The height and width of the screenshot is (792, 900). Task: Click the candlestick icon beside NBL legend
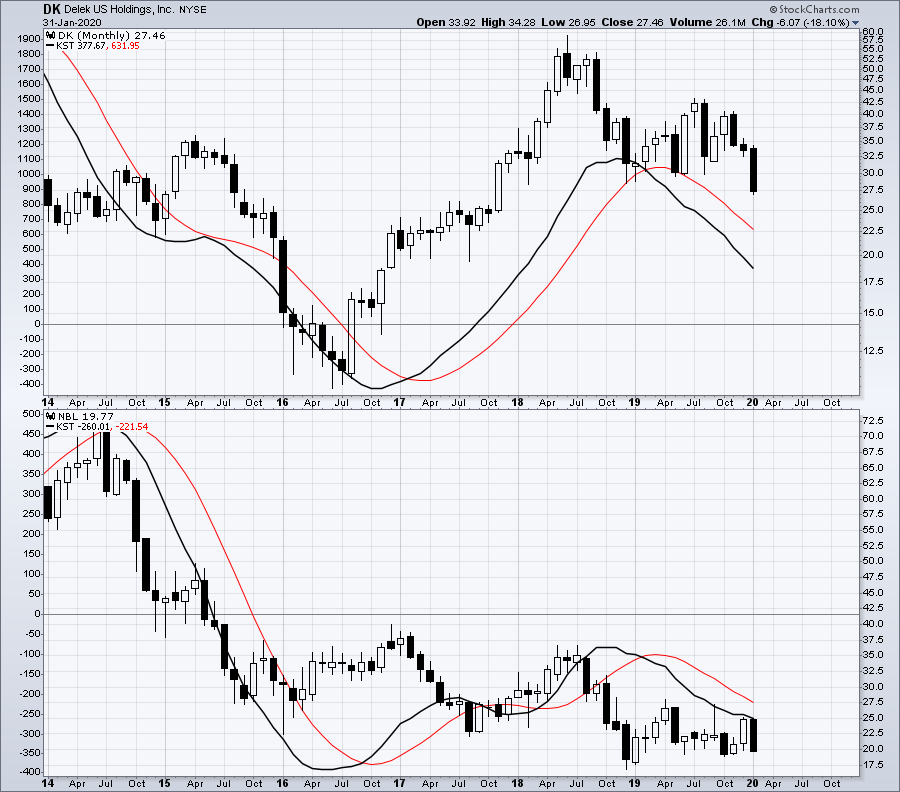click(x=51, y=415)
